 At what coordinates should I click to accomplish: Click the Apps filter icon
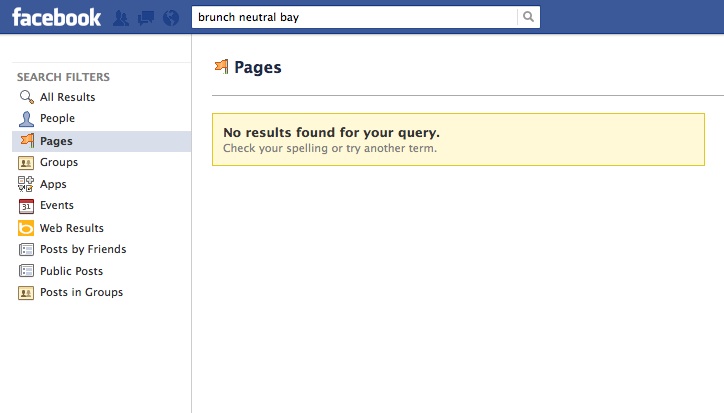click(27, 184)
